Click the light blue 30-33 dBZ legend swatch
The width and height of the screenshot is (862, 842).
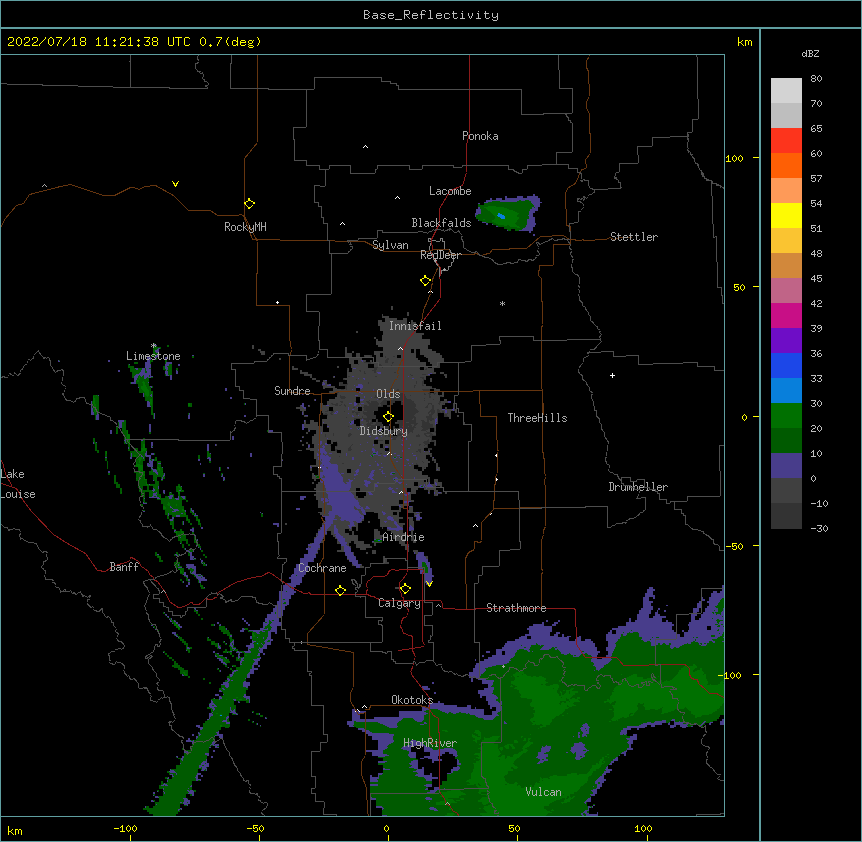coord(786,391)
